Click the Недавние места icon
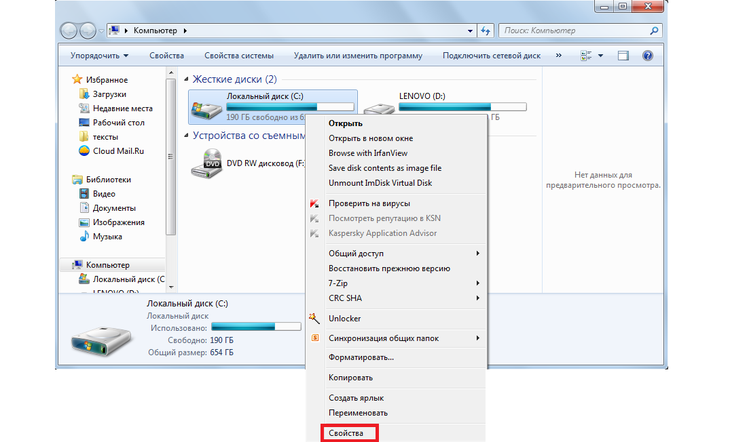Screen dimensions: 730x442 coord(84,108)
